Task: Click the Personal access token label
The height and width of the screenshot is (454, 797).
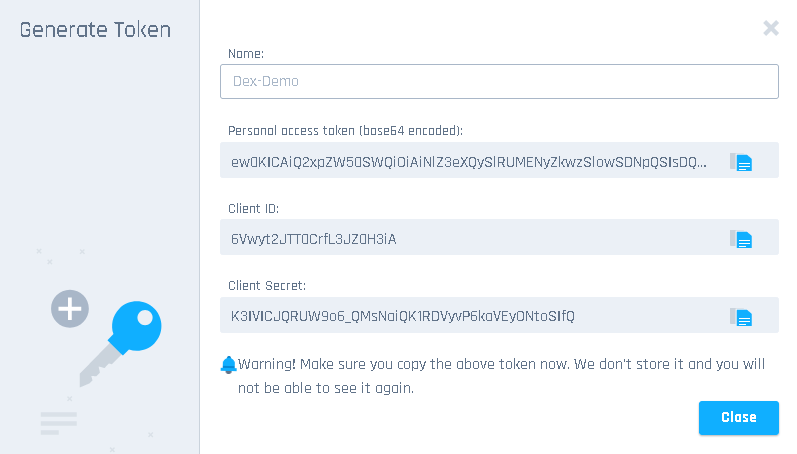Action: click(x=345, y=130)
